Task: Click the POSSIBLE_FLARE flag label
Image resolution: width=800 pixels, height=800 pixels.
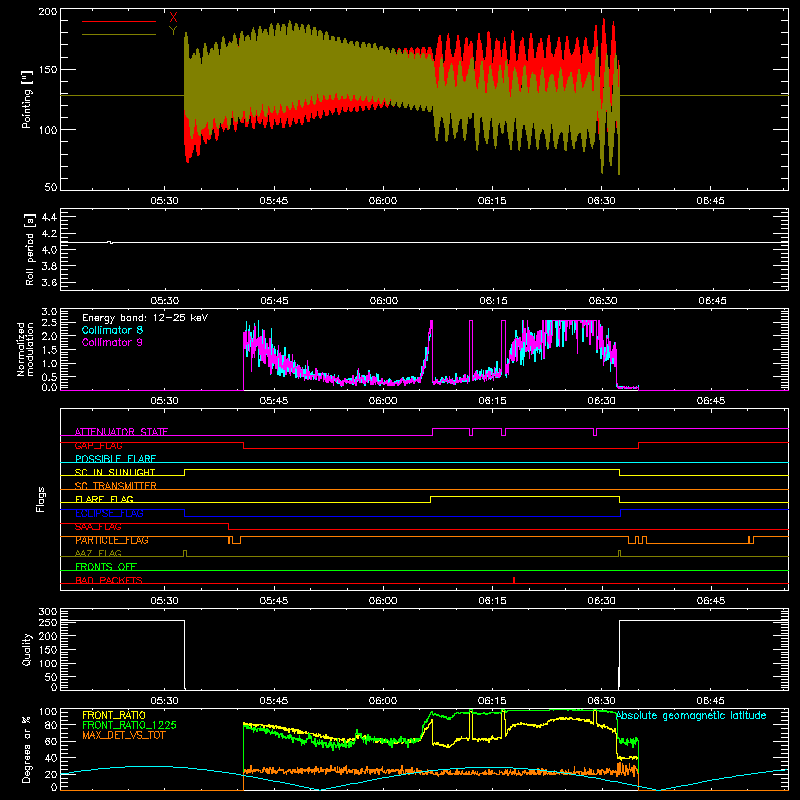Action: (x=115, y=459)
